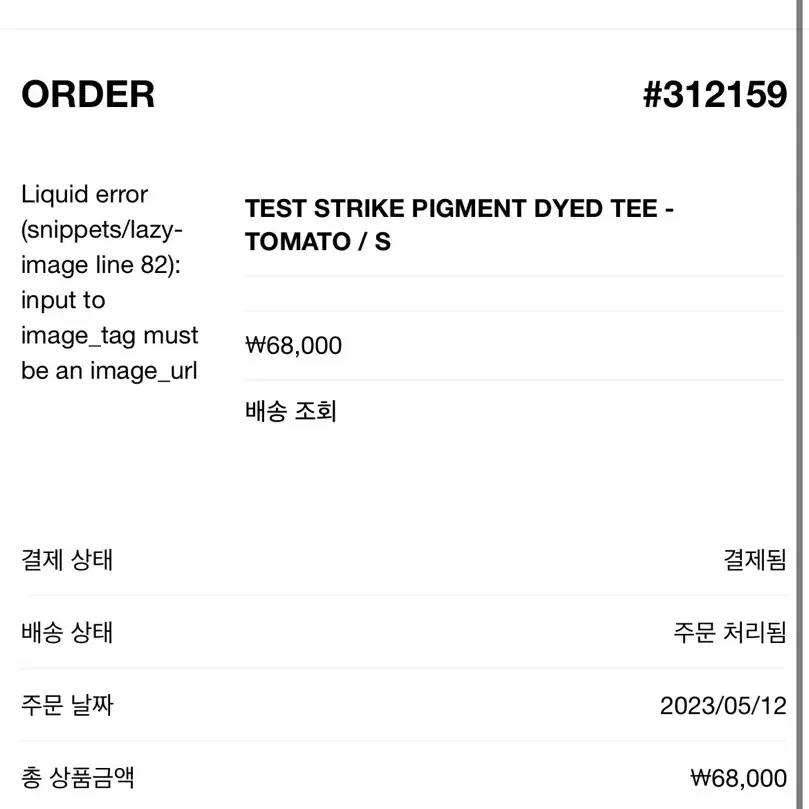Screen dimensions: 809x809
Task: Click the total amount ₩68,000 at bottom
Action: pyautogui.click(x=739, y=778)
